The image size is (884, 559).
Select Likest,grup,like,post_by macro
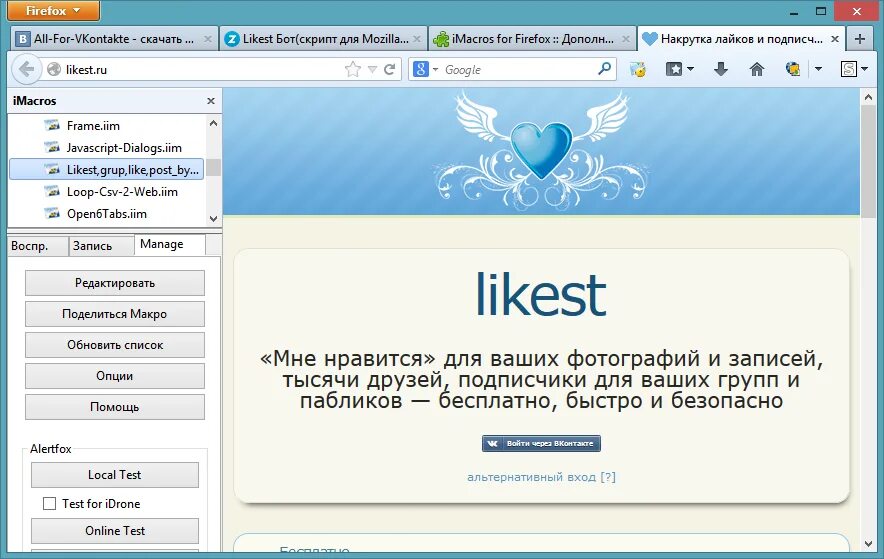pos(107,169)
